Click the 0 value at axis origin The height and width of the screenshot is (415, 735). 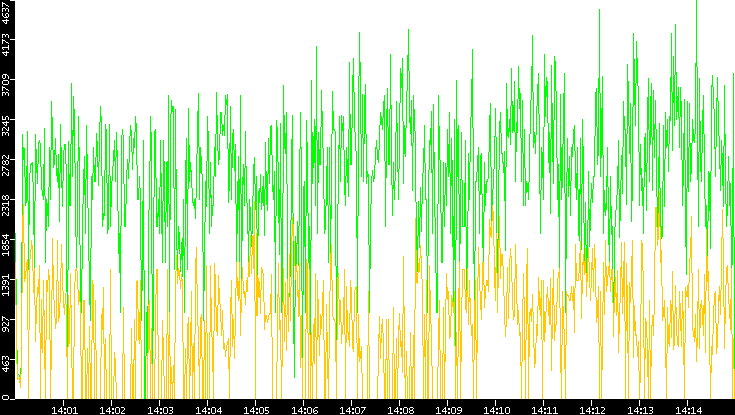coord(6,398)
